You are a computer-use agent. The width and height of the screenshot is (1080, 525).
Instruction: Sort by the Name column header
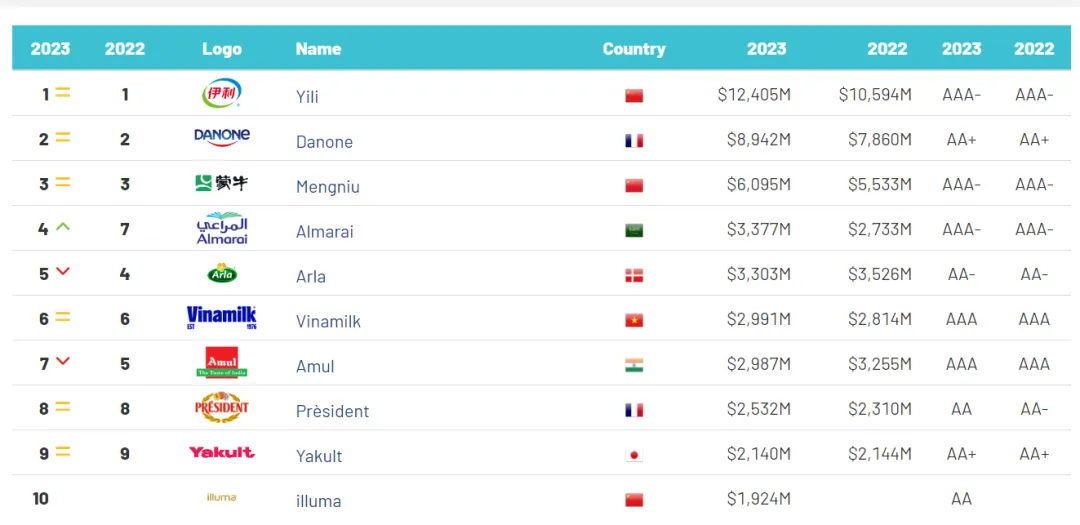pyautogui.click(x=318, y=49)
